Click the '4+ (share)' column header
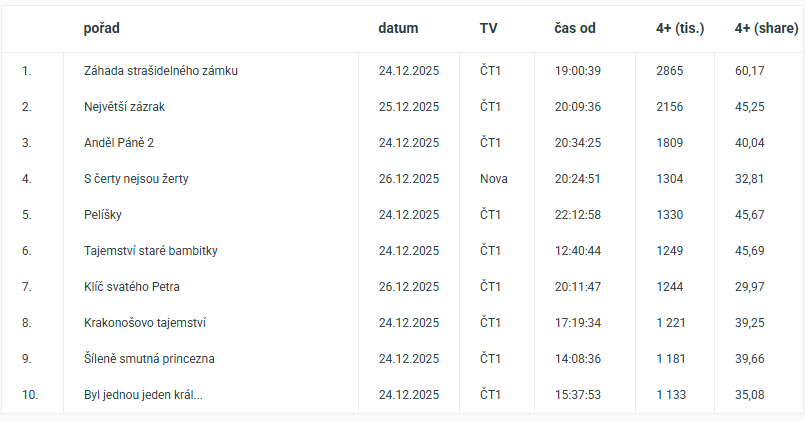 pos(766,28)
